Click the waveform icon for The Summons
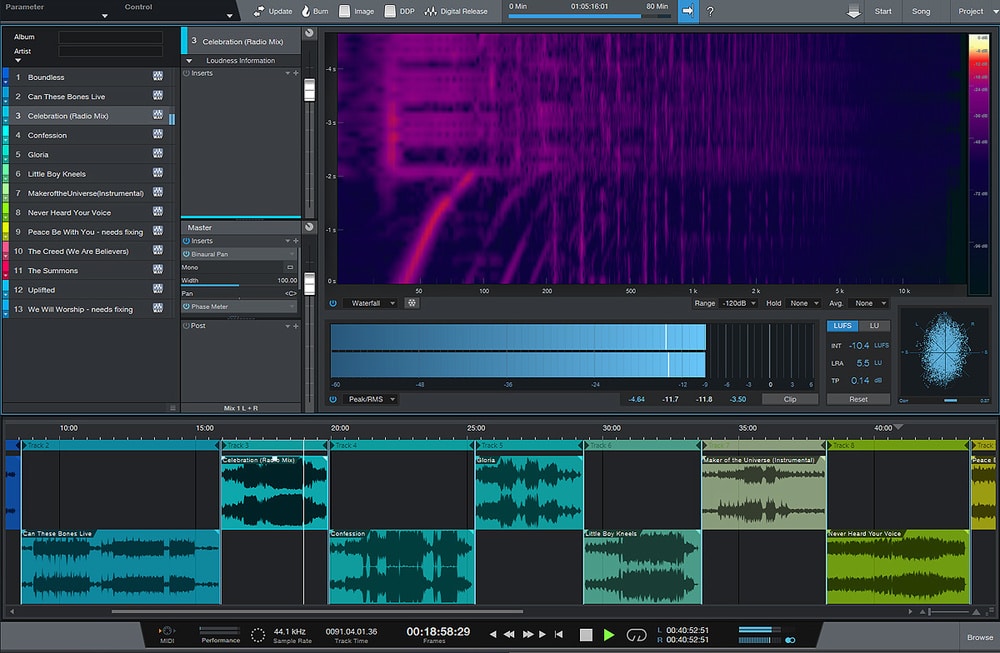Viewport: 1000px width, 653px height. 158,269
